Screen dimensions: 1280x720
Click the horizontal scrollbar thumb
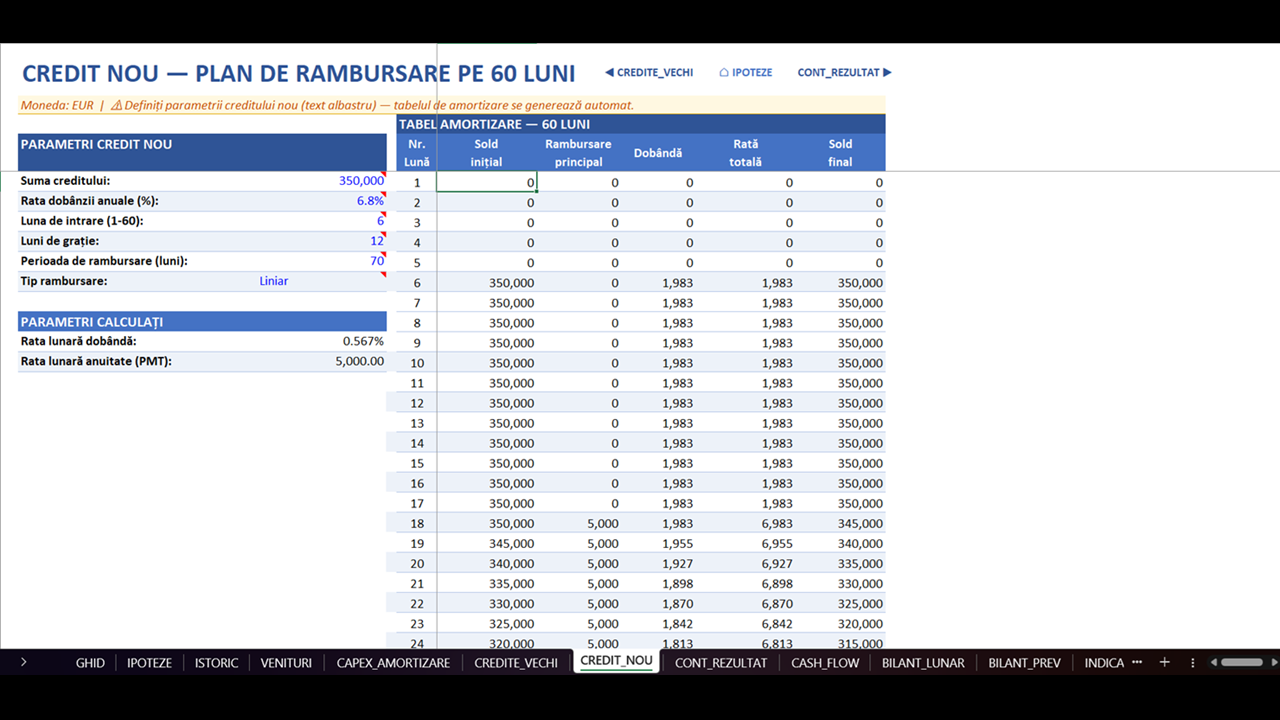1242,662
